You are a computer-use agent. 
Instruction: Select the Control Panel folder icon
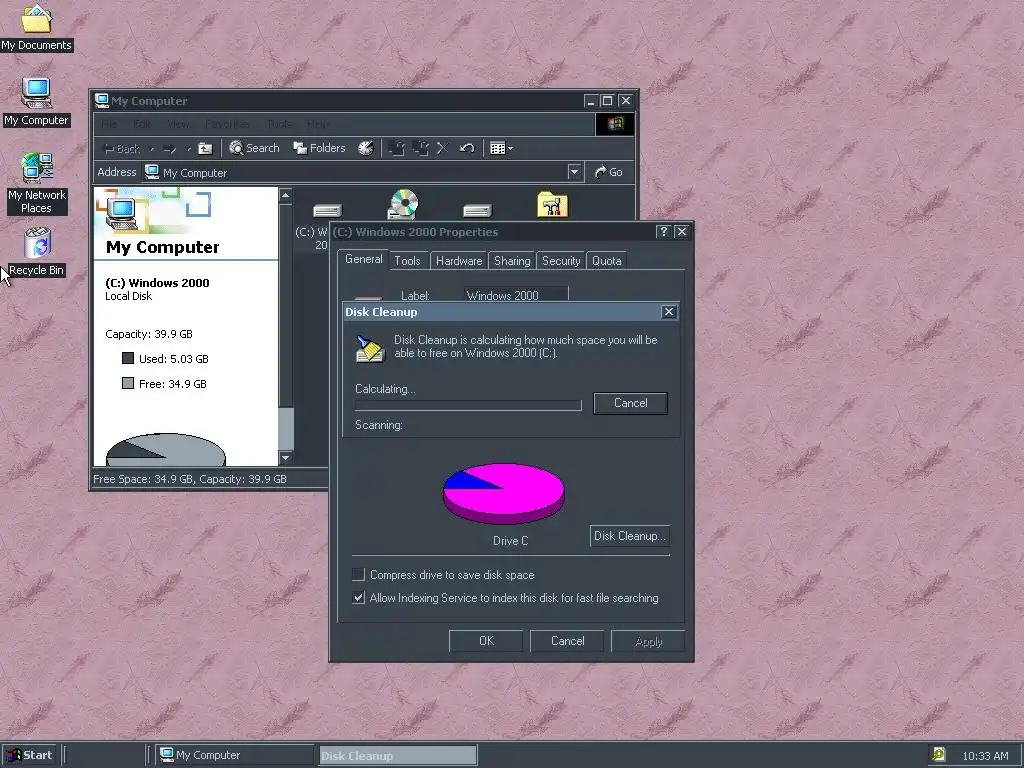pyautogui.click(x=552, y=204)
